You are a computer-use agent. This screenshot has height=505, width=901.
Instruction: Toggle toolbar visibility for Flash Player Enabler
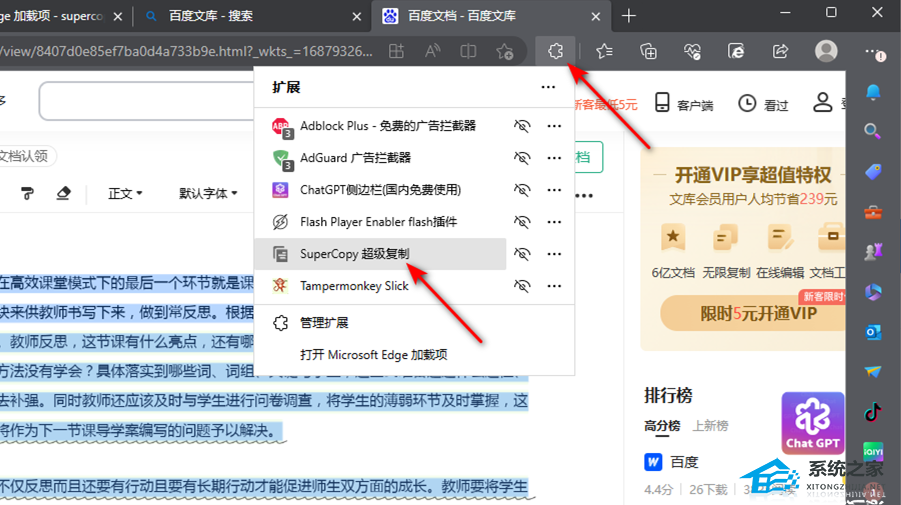(522, 222)
